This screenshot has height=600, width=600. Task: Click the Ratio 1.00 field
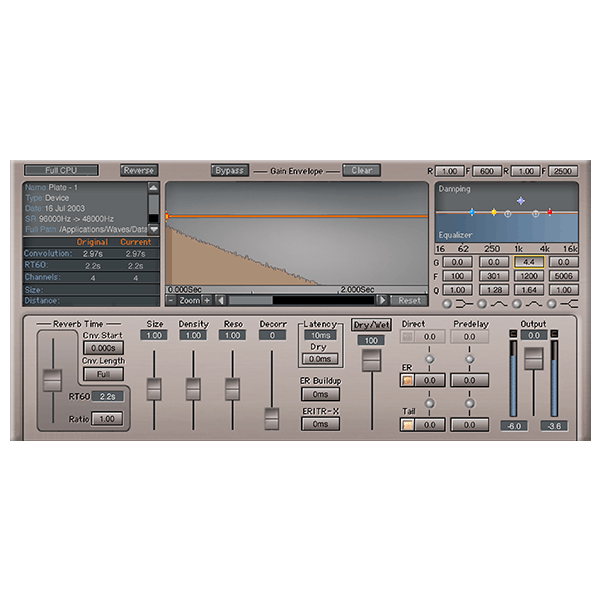point(107,419)
